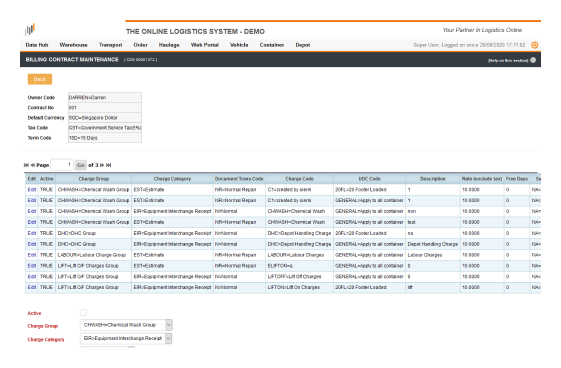Click the Rate (exclude tax) column header
This screenshot has height=368, width=561.
coord(482,179)
